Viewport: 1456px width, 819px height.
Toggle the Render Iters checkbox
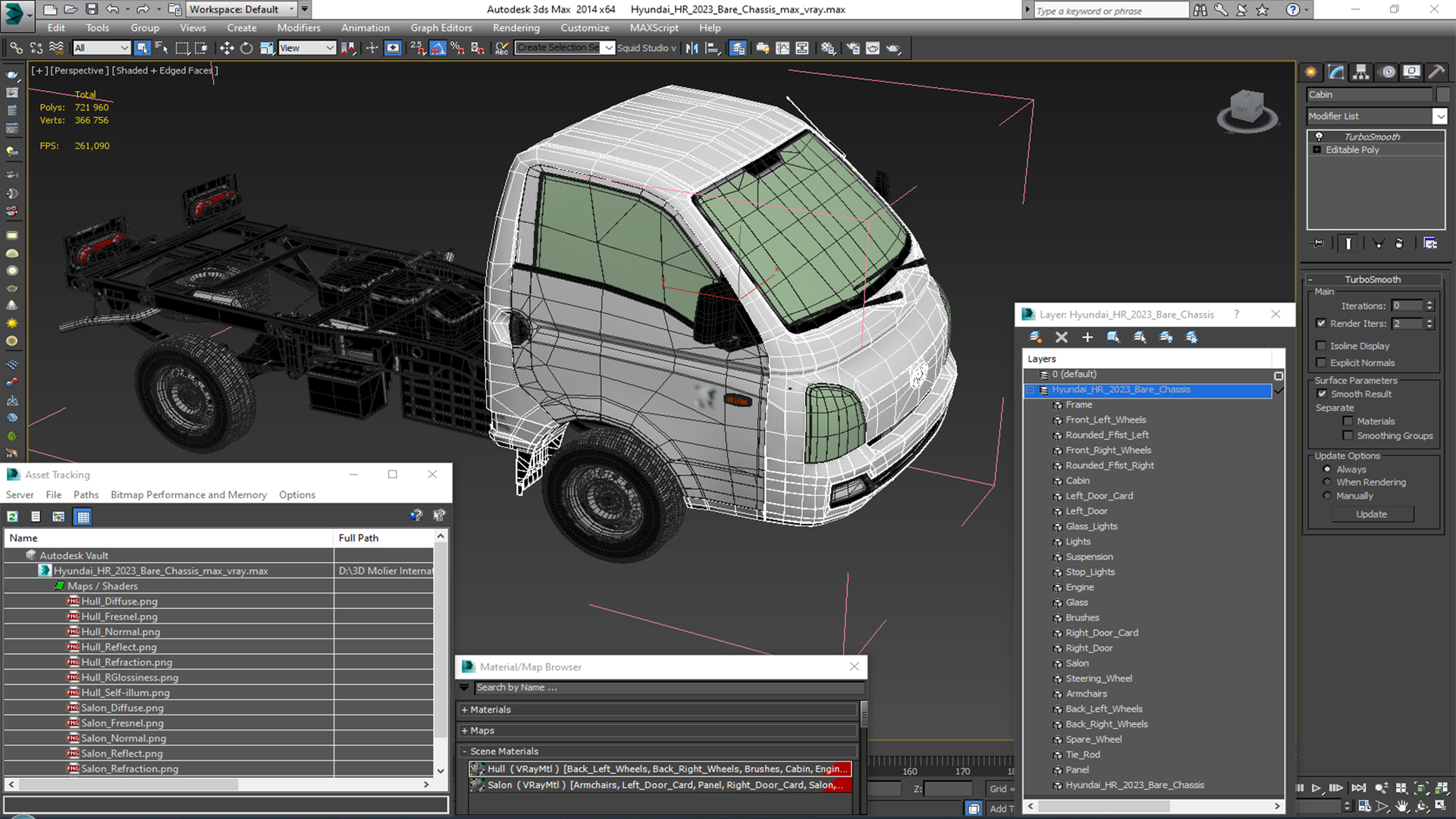point(1321,324)
